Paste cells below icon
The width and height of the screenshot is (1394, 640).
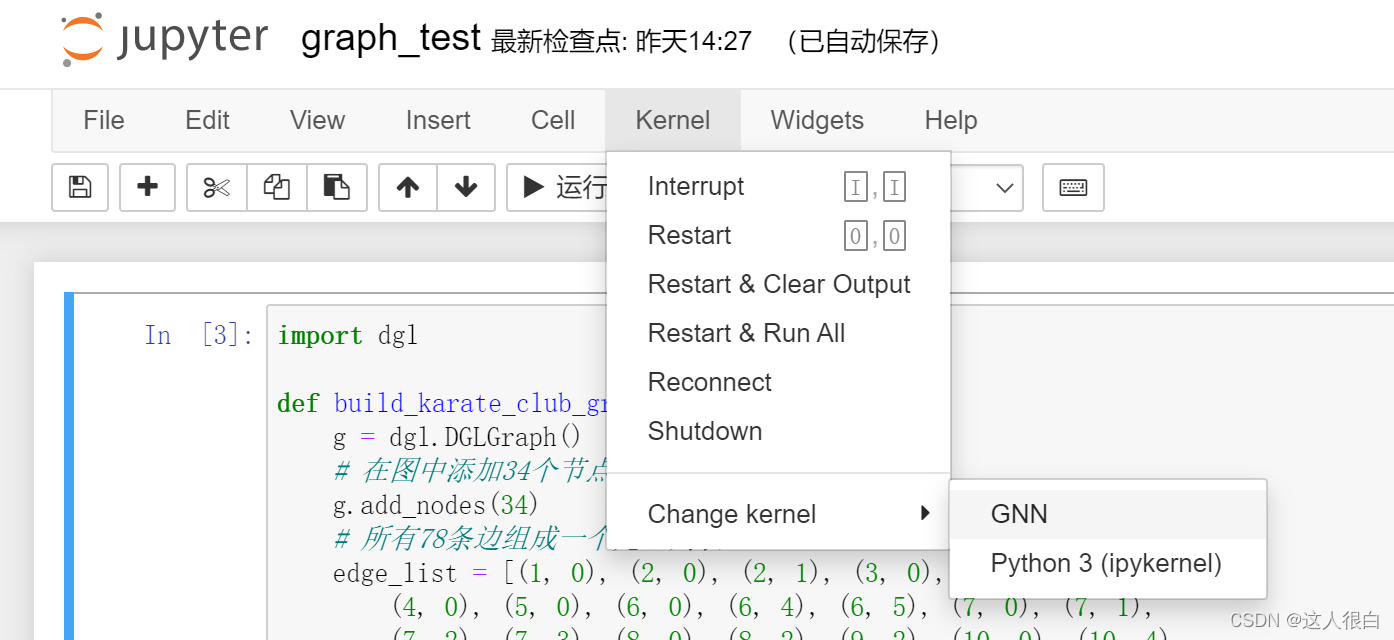pos(337,187)
